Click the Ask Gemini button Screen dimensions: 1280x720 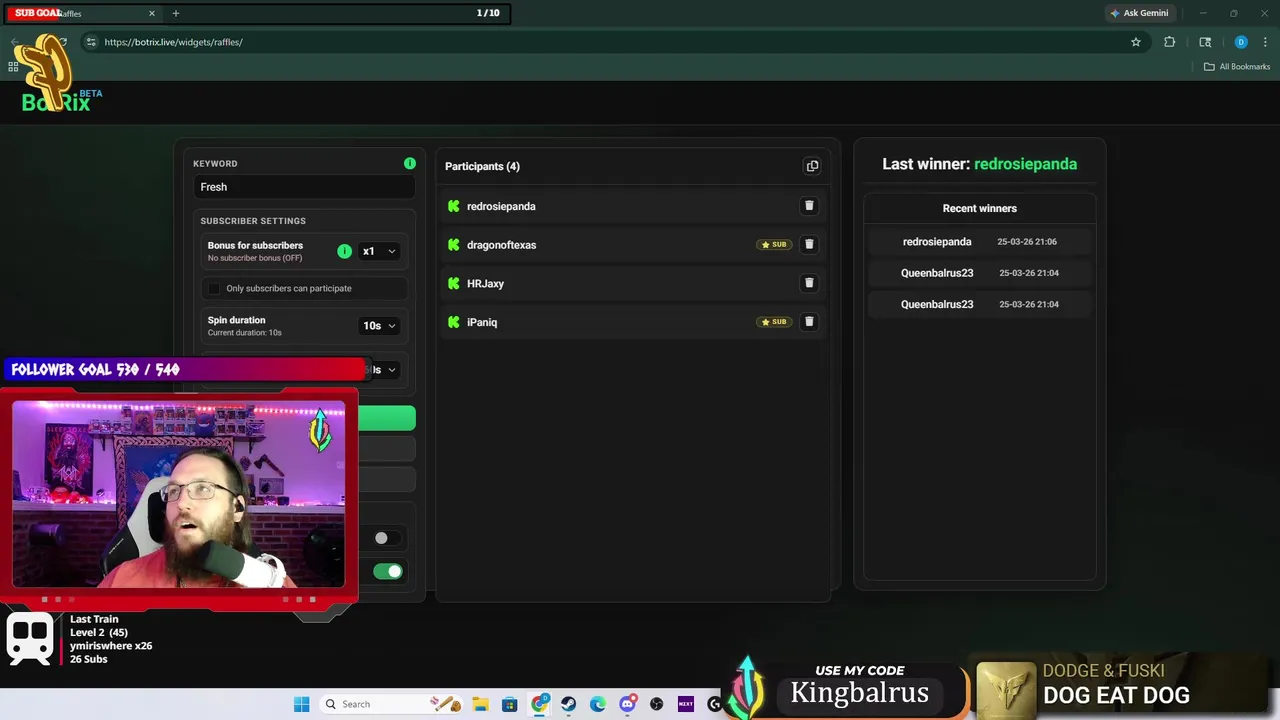(x=1139, y=13)
